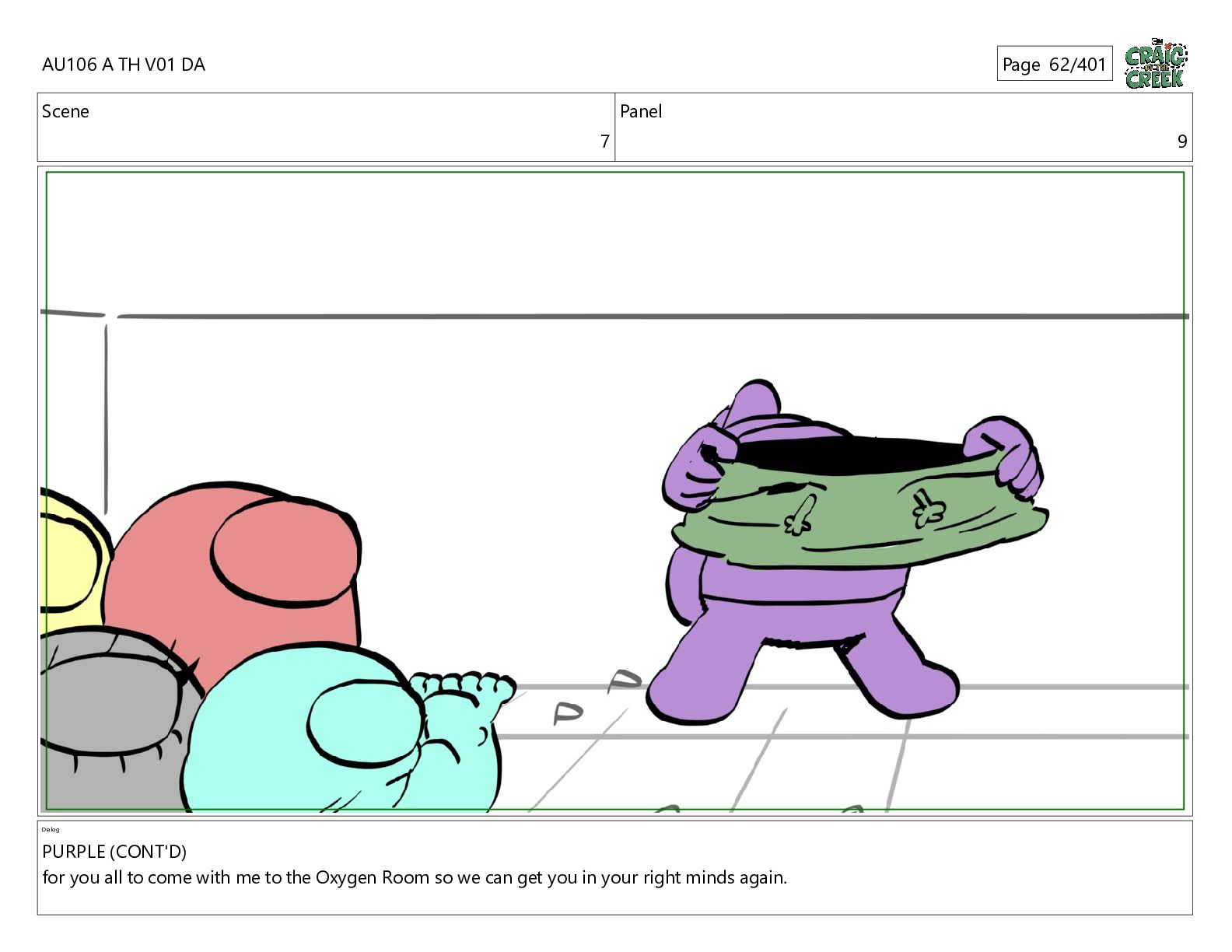Click the Oxygen Room dialog line
1232x952 pixels.
[x=415, y=877]
